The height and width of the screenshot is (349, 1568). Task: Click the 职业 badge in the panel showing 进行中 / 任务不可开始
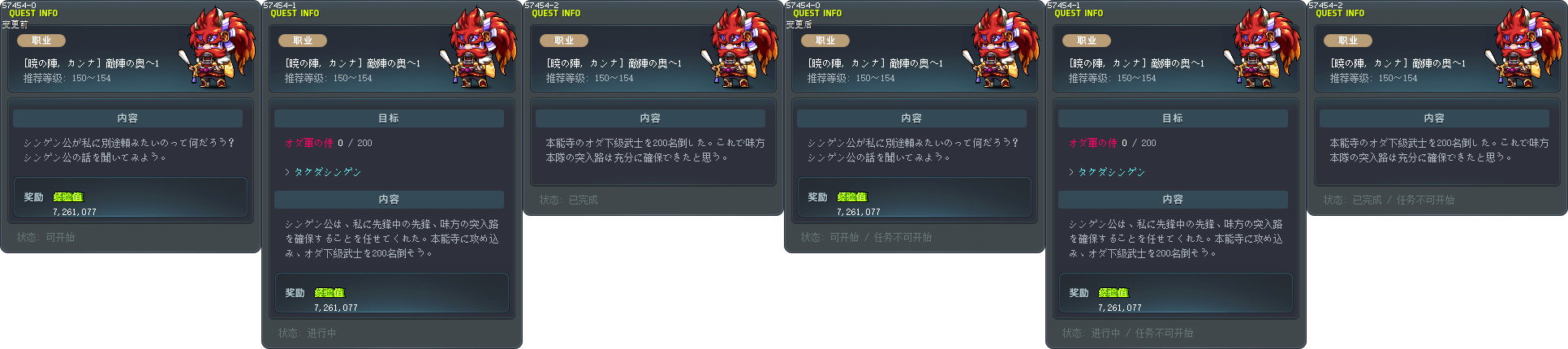tap(1087, 41)
